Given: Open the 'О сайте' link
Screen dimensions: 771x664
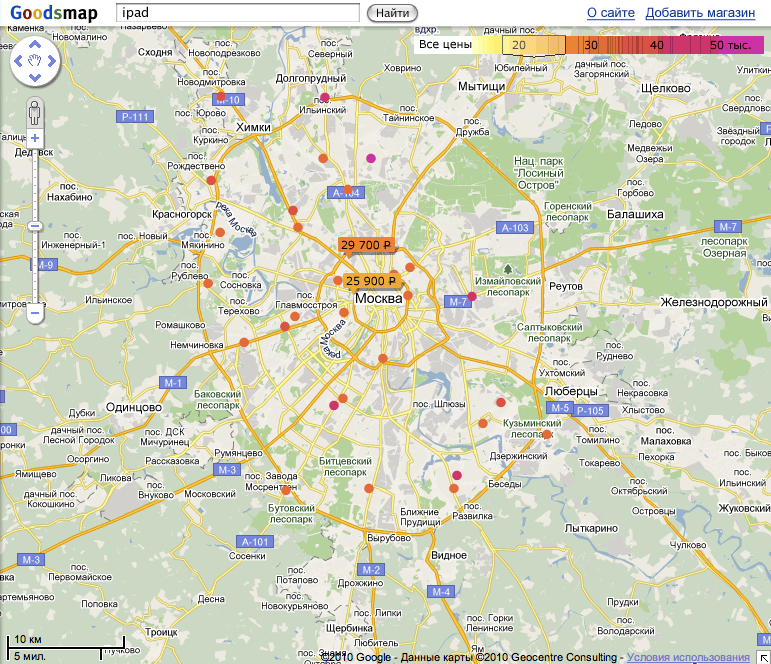Looking at the screenshot, I should click(x=610, y=13).
